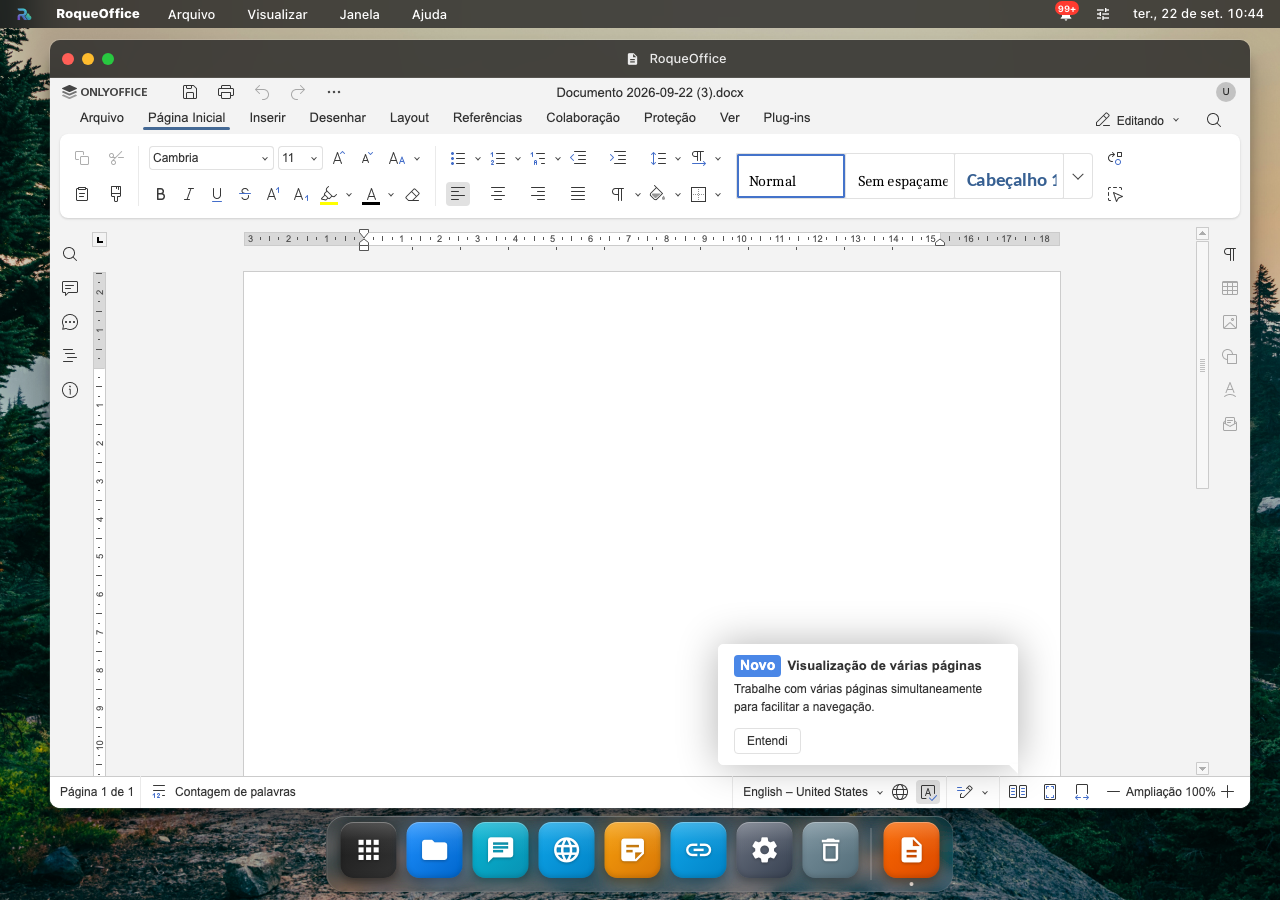Toggle italic formatting
The height and width of the screenshot is (900, 1280).
coord(188,195)
